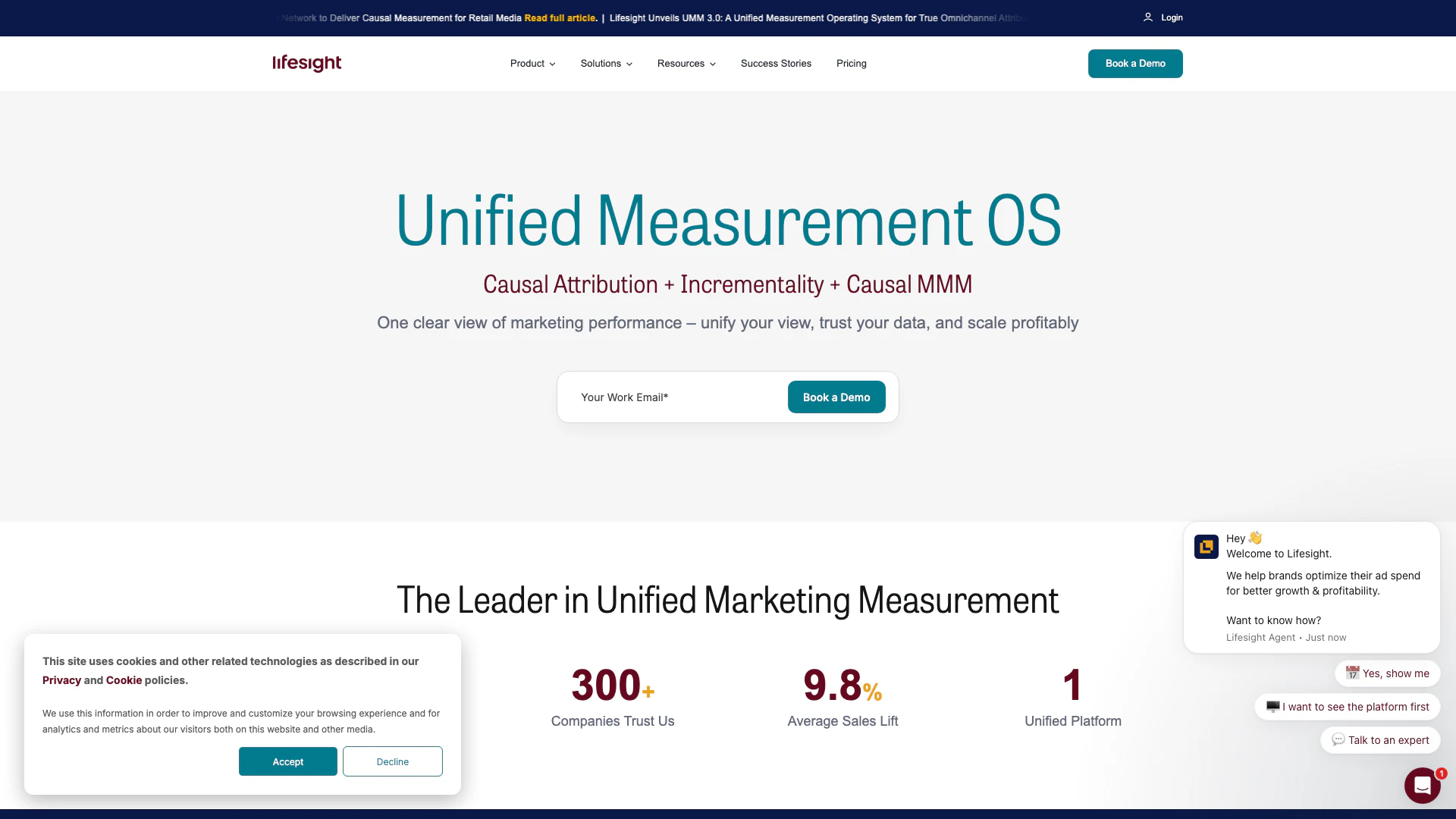Click the Read full article link
The height and width of the screenshot is (819, 1456).
pos(560,18)
